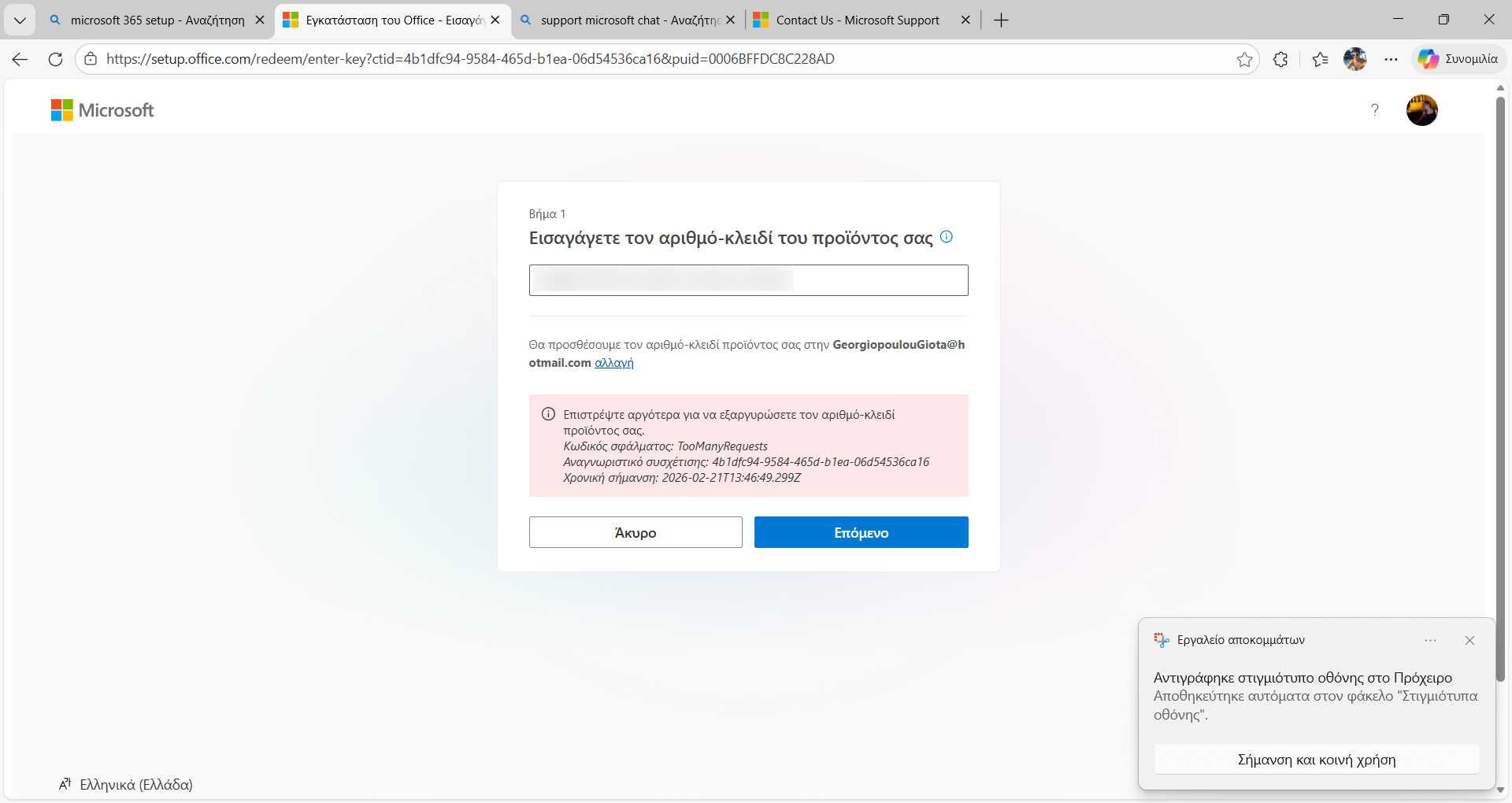Select the timestamp 2026-02-21T13:46:49.299Z text
The height and width of the screenshot is (803, 1512).
[x=732, y=478]
